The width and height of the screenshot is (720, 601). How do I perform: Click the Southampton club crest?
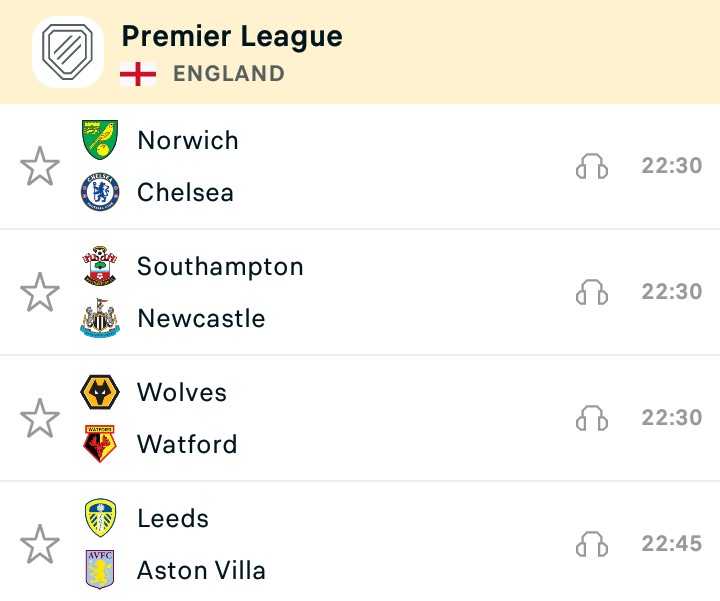click(x=100, y=266)
